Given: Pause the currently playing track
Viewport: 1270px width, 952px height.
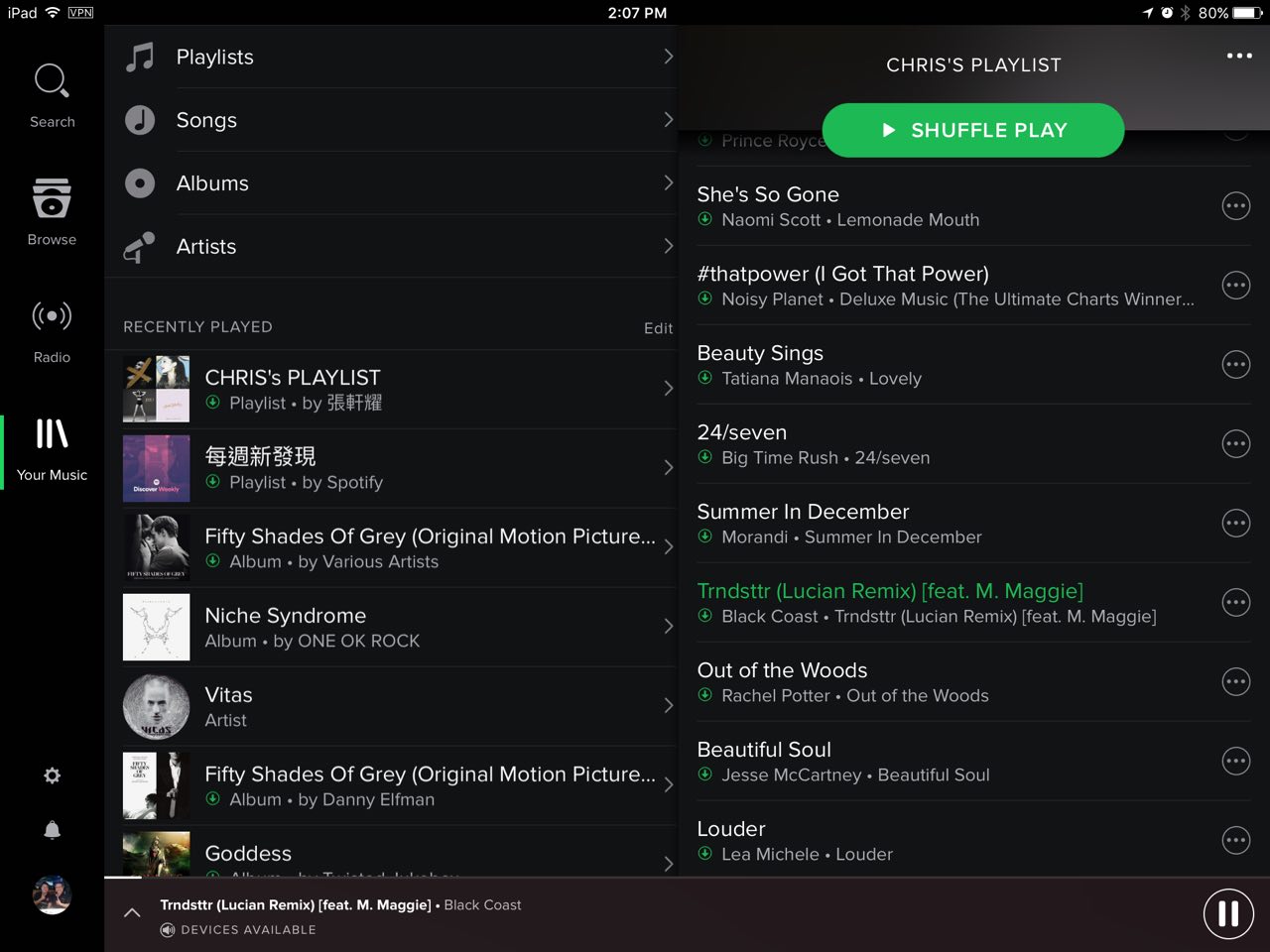Looking at the screenshot, I should (1228, 913).
